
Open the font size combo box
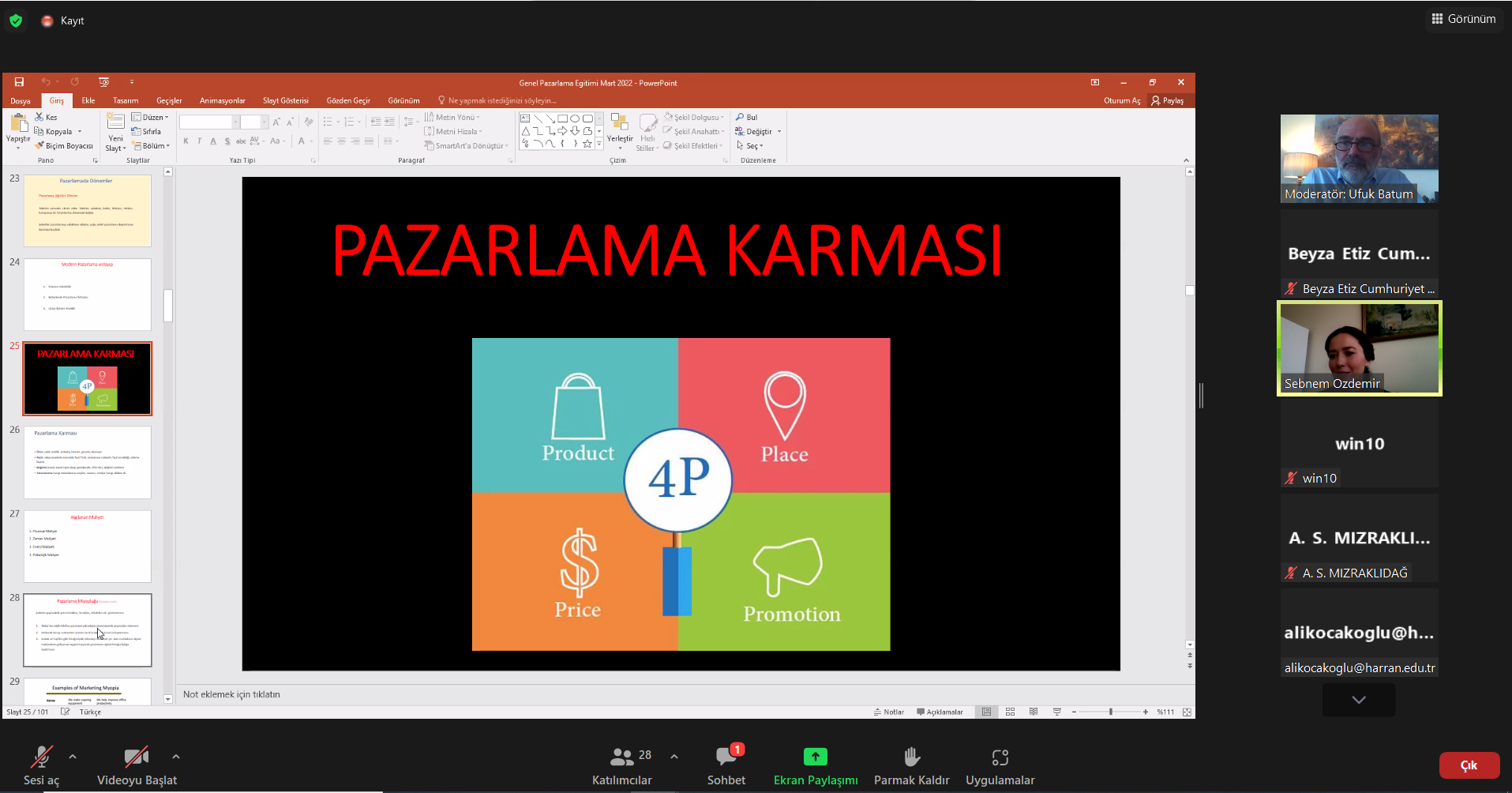click(x=254, y=122)
